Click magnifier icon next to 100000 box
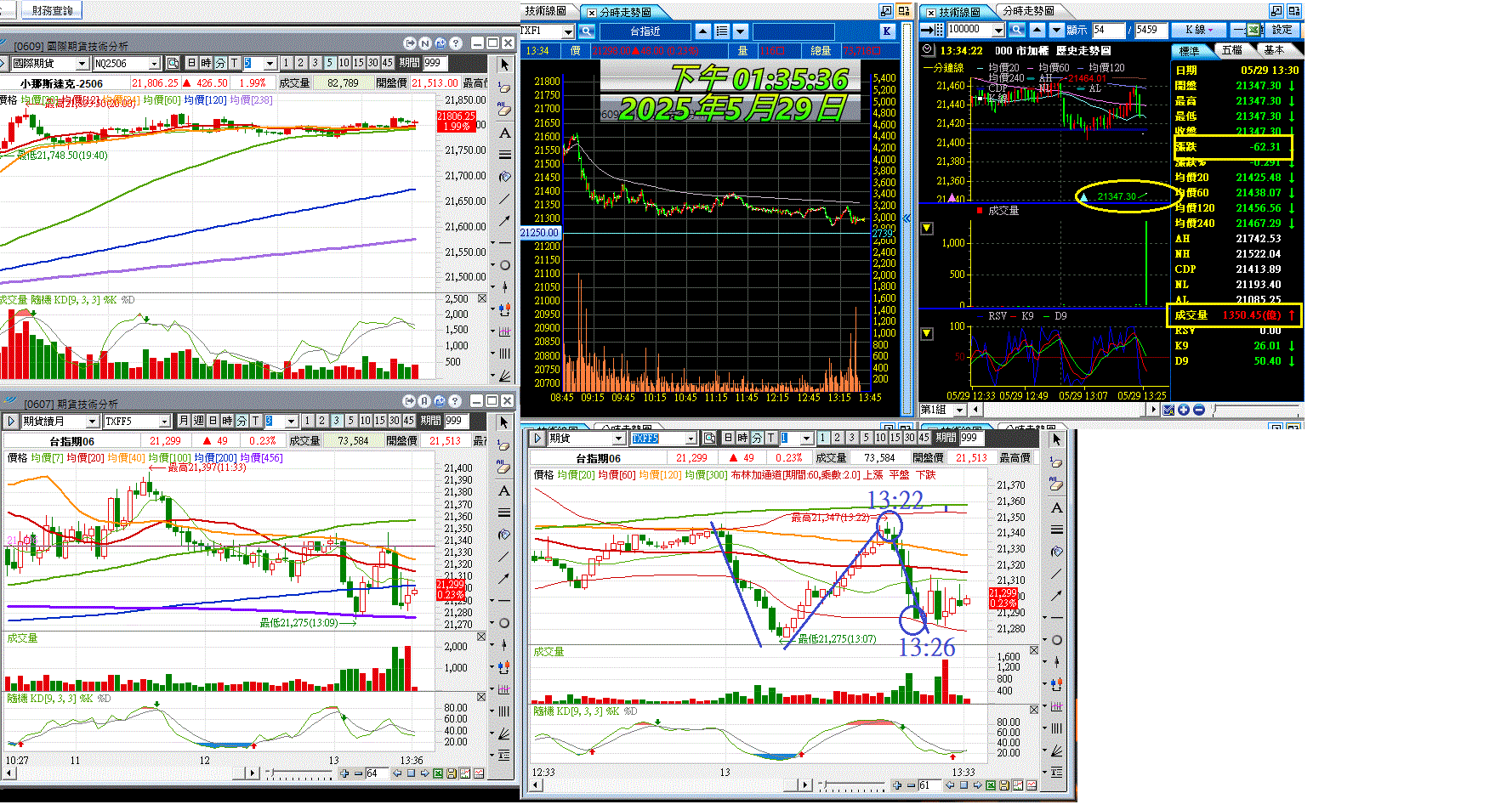The width and height of the screenshot is (1512, 810). coord(1018,30)
